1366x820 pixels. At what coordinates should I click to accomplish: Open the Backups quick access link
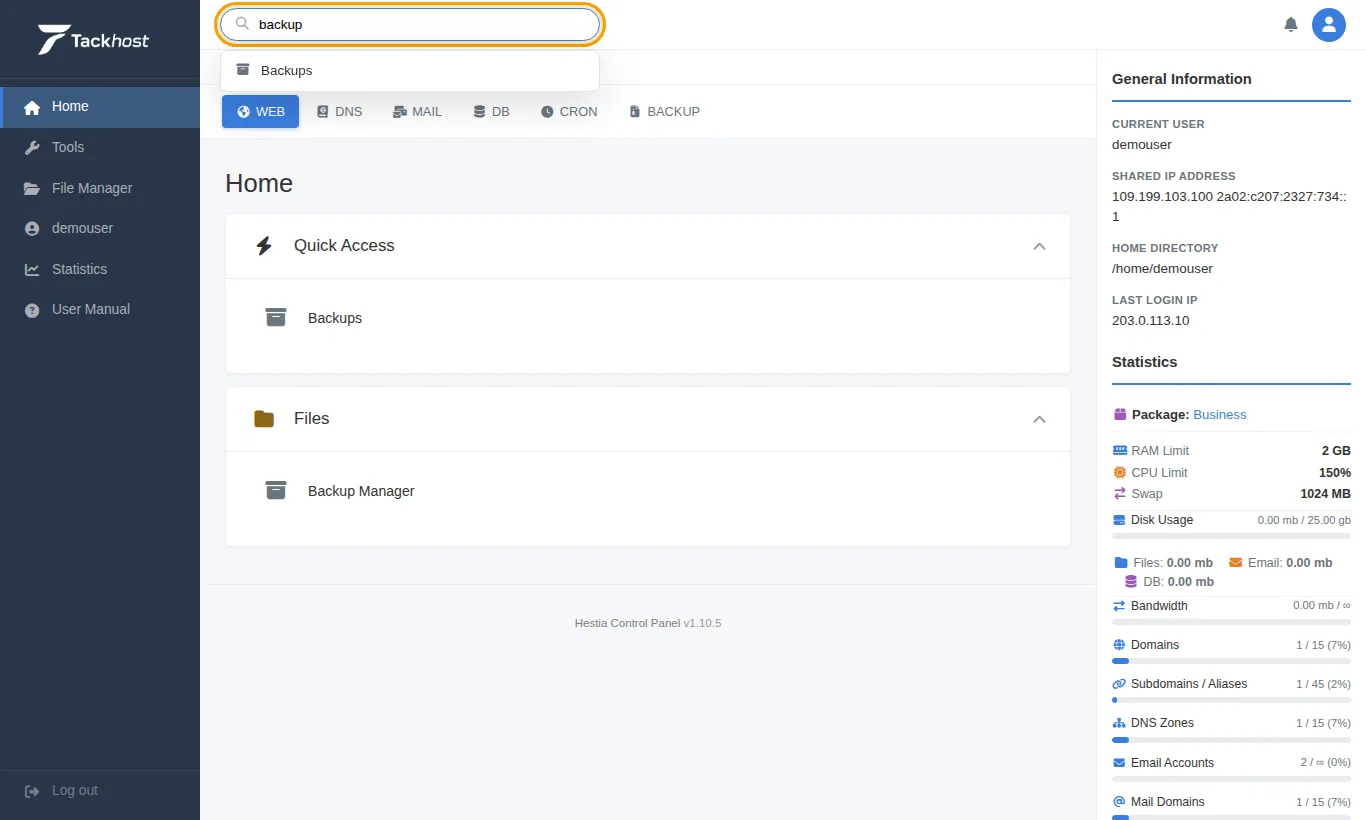(335, 318)
